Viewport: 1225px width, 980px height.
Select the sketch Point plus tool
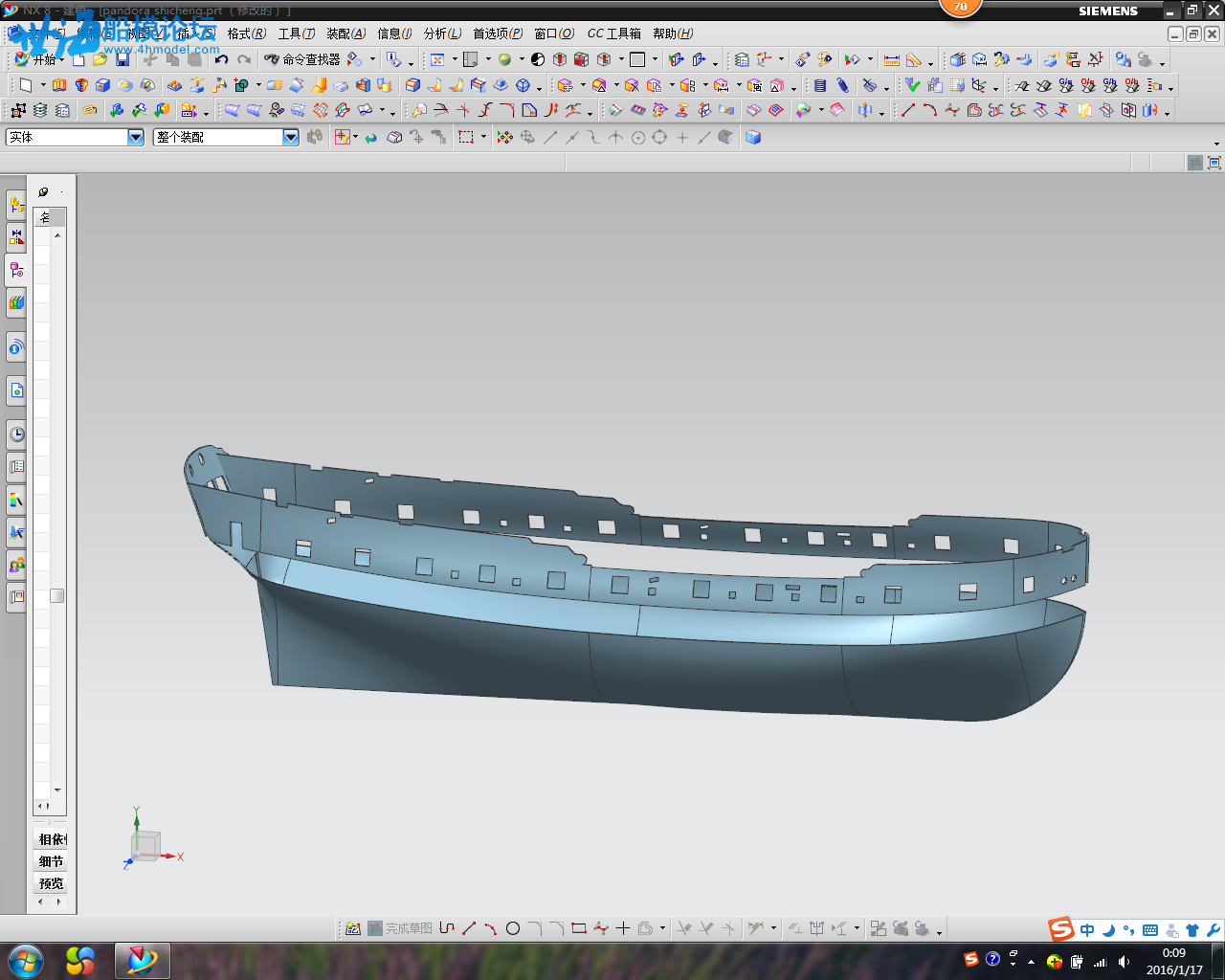(x=623, y=928)
